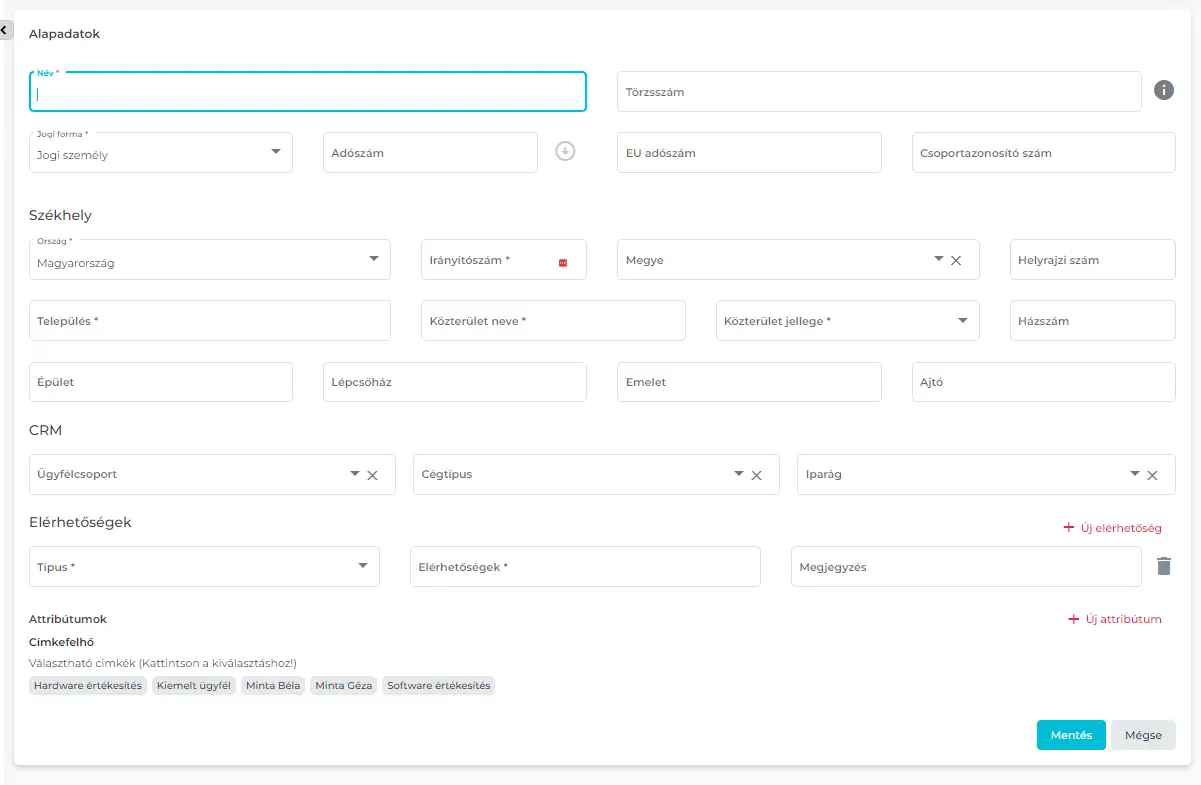
Task: Click the info icon beside Törzsszám
Action: pyautogui.click(x=1163, y=90)
